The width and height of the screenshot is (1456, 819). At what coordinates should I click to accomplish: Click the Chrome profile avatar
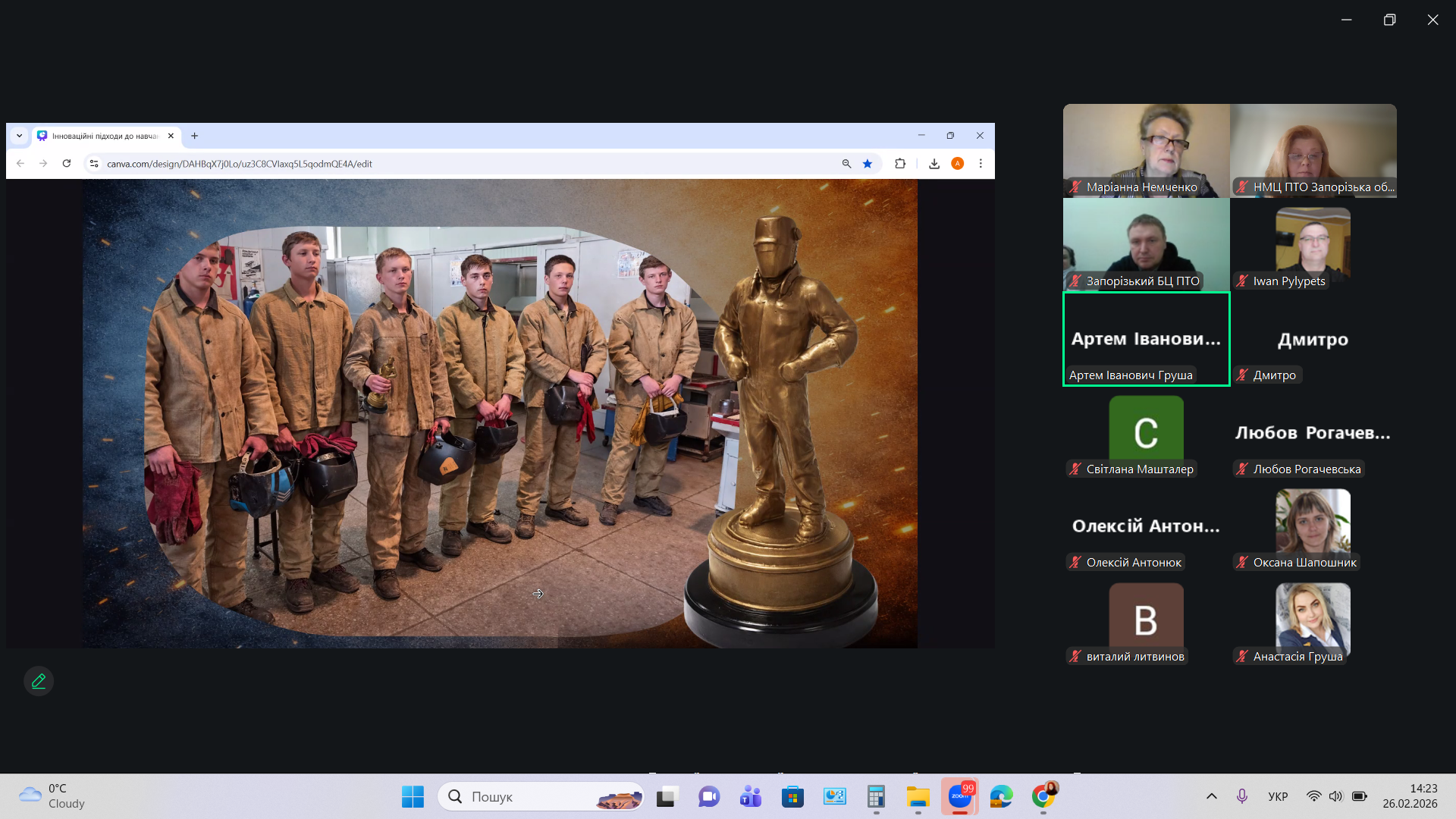pos(958,164)
